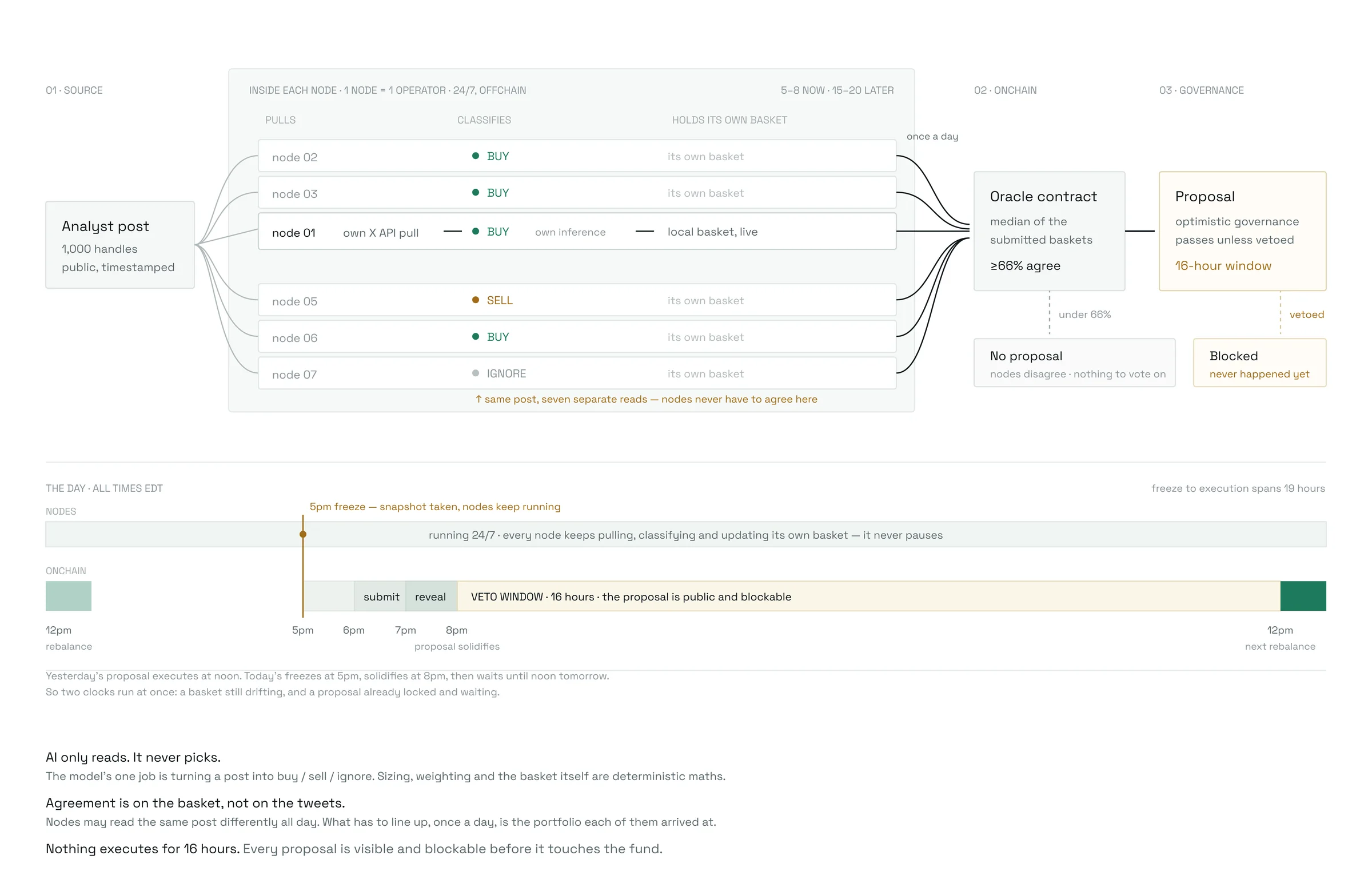Click 'freeze to execution spans 19 hours'
Screen dimensions: 1372x883
tap(1238, 488)
